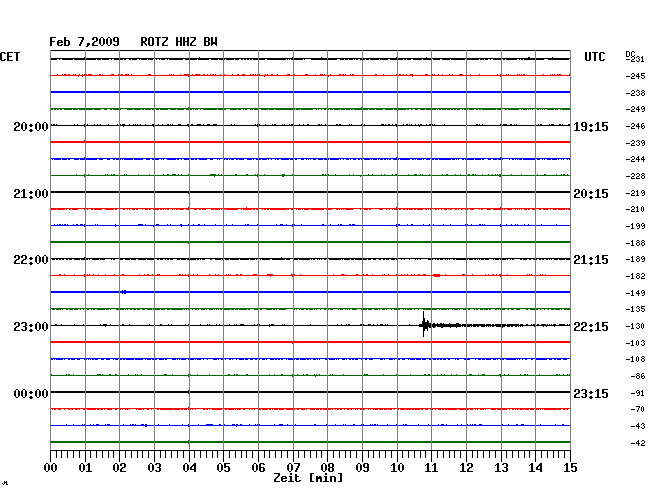650x494 pixels.
Task: Click minute tick label "04" on time axis
Action: 189,468
